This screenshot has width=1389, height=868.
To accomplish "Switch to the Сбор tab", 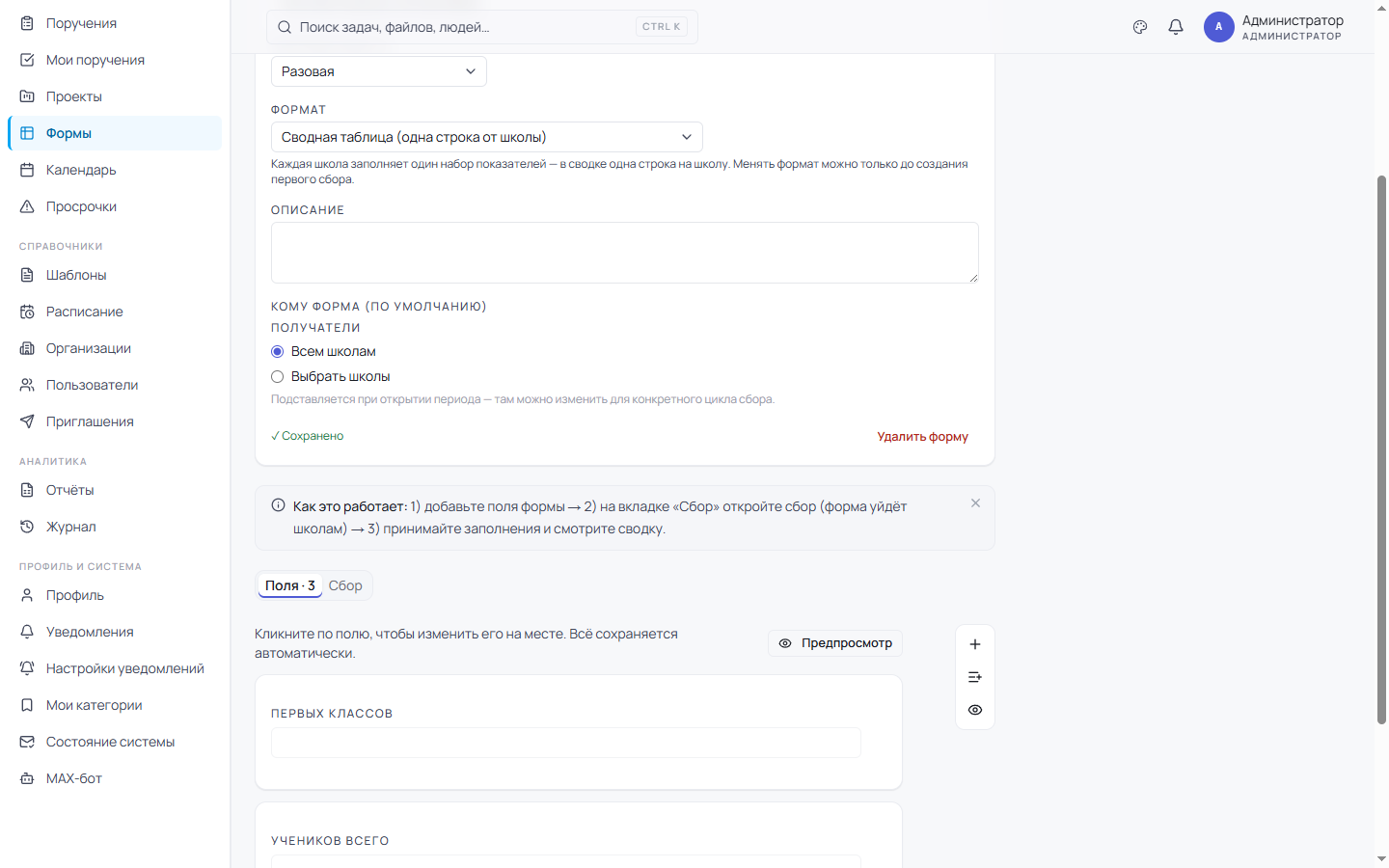I will (345, 585).
